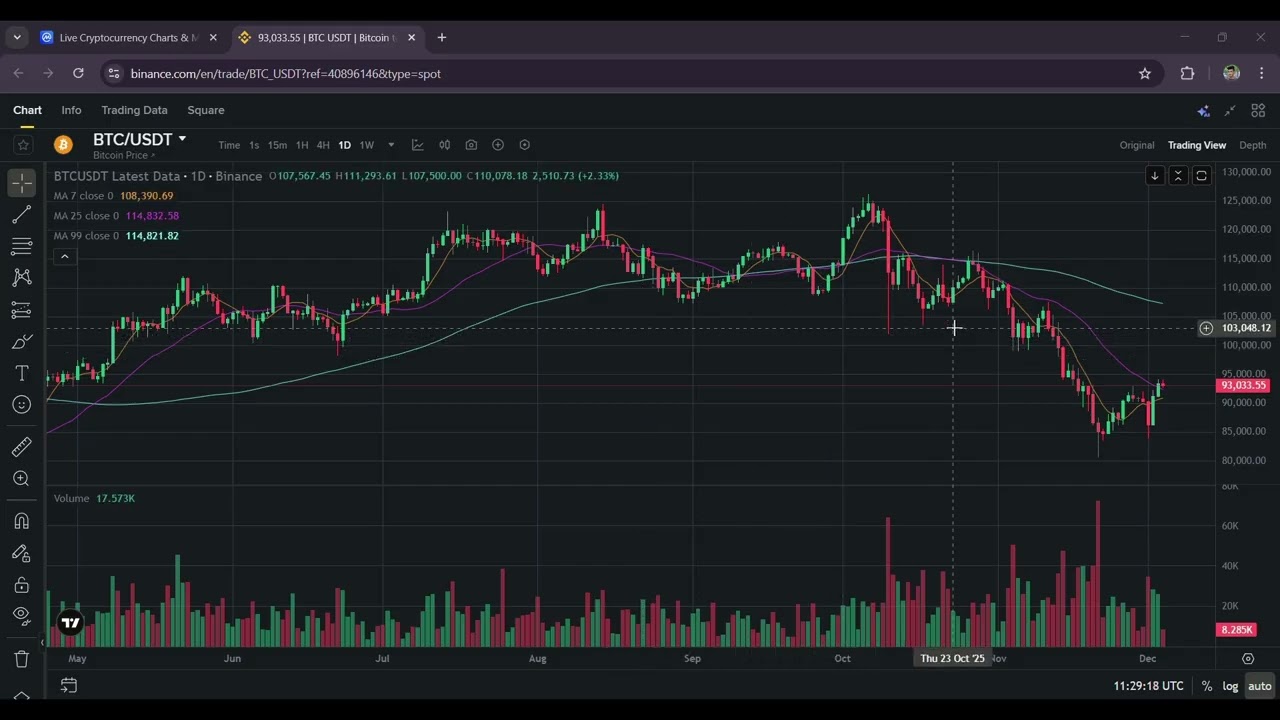Switch chart interval to 1W
This screenshot has width=1280, height=720.
tap(367, 145)
